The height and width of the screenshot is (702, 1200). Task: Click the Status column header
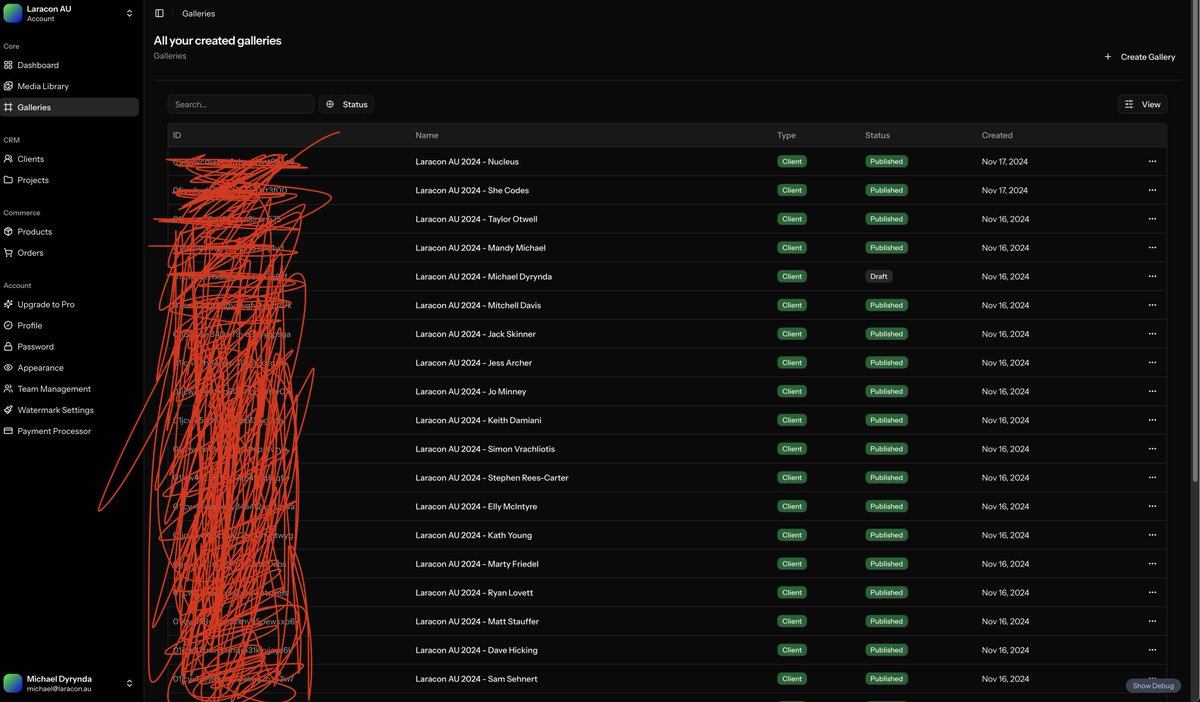tap(877, 135)
